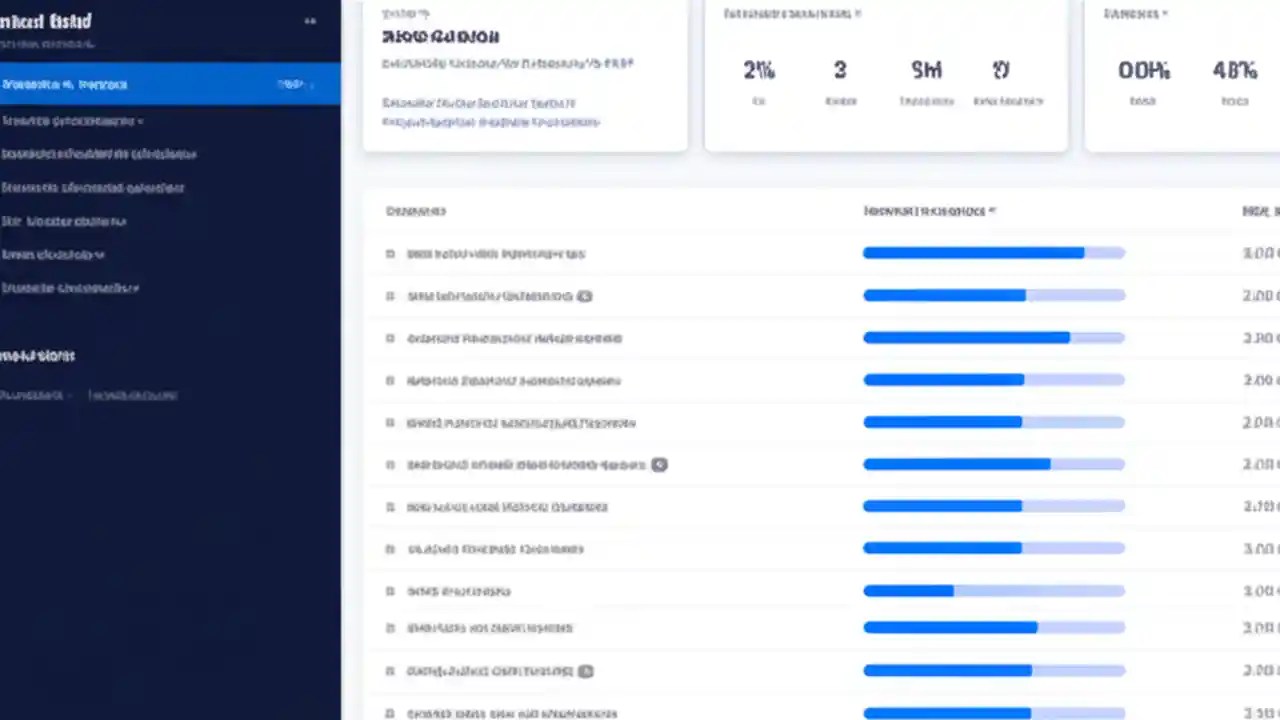Click the info badge on the sixth table row

pyautogui.click(x=659, y=464)
